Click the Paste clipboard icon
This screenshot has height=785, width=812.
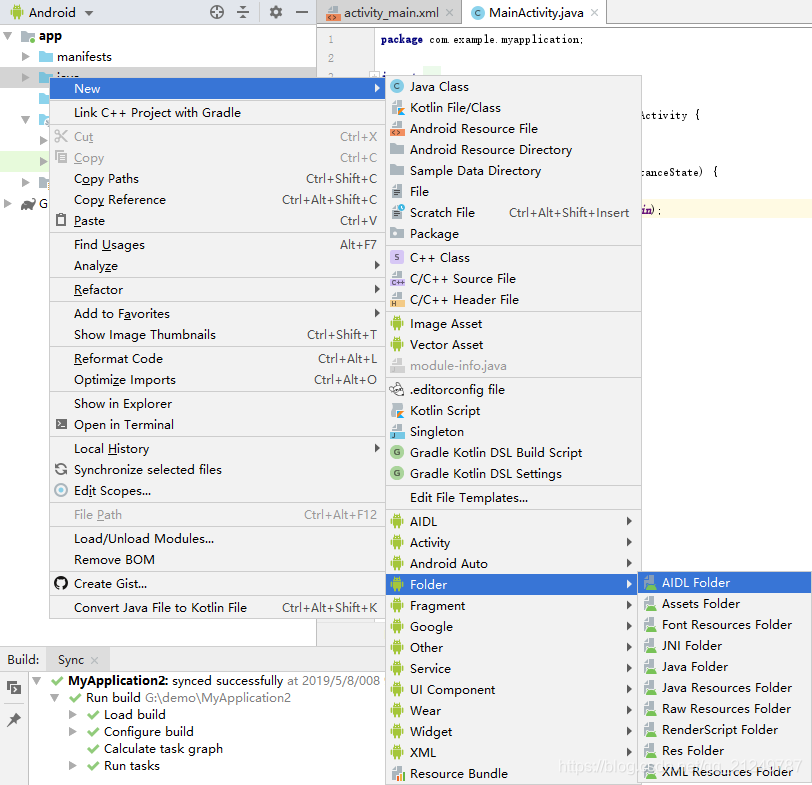61,220
